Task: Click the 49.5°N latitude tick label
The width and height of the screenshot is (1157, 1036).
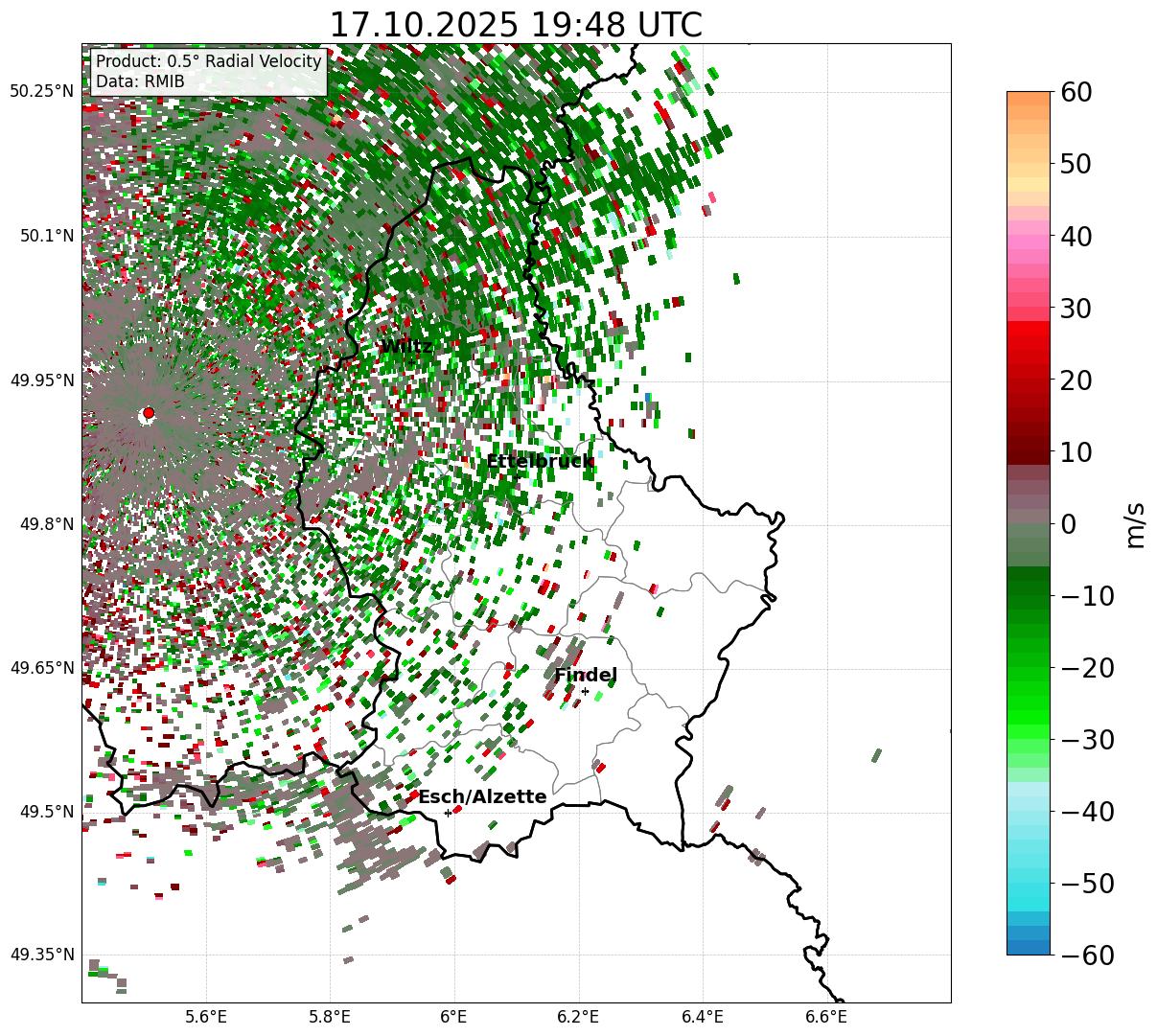Action: pos(46,812)
